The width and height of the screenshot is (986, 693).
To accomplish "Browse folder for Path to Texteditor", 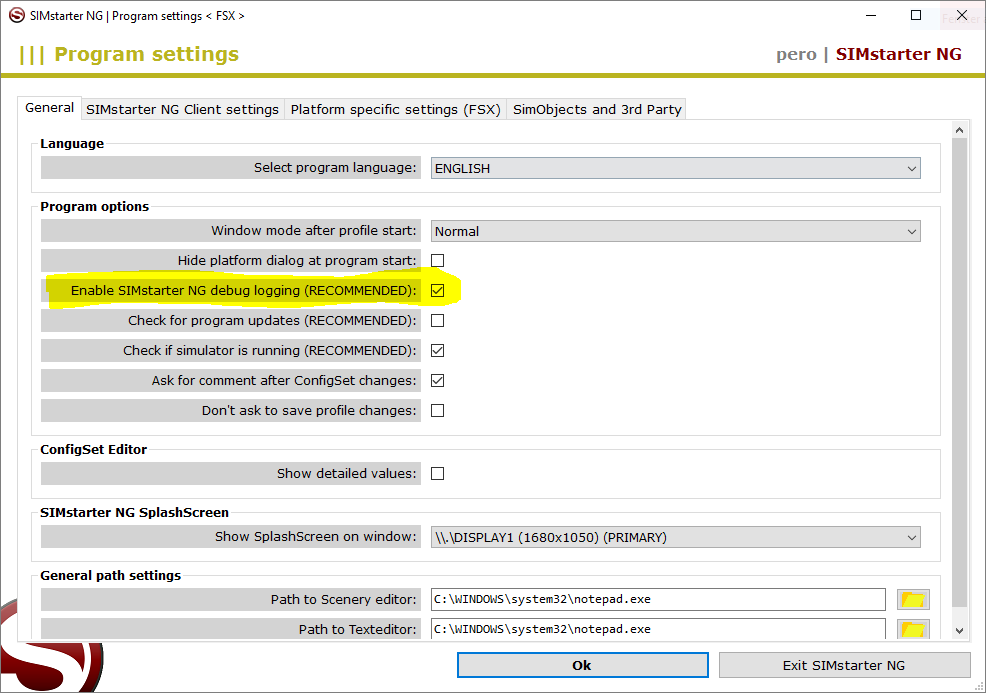I will pos(913,628).
